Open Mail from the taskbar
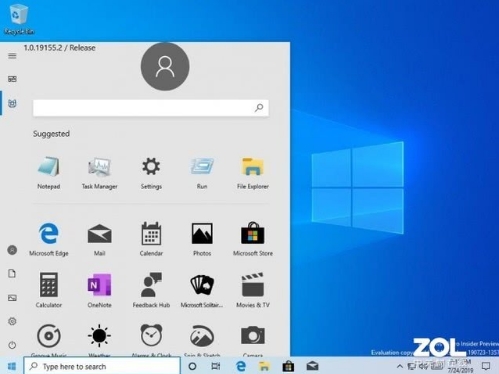This screenshot has width=499, height=374. [312, 366]
